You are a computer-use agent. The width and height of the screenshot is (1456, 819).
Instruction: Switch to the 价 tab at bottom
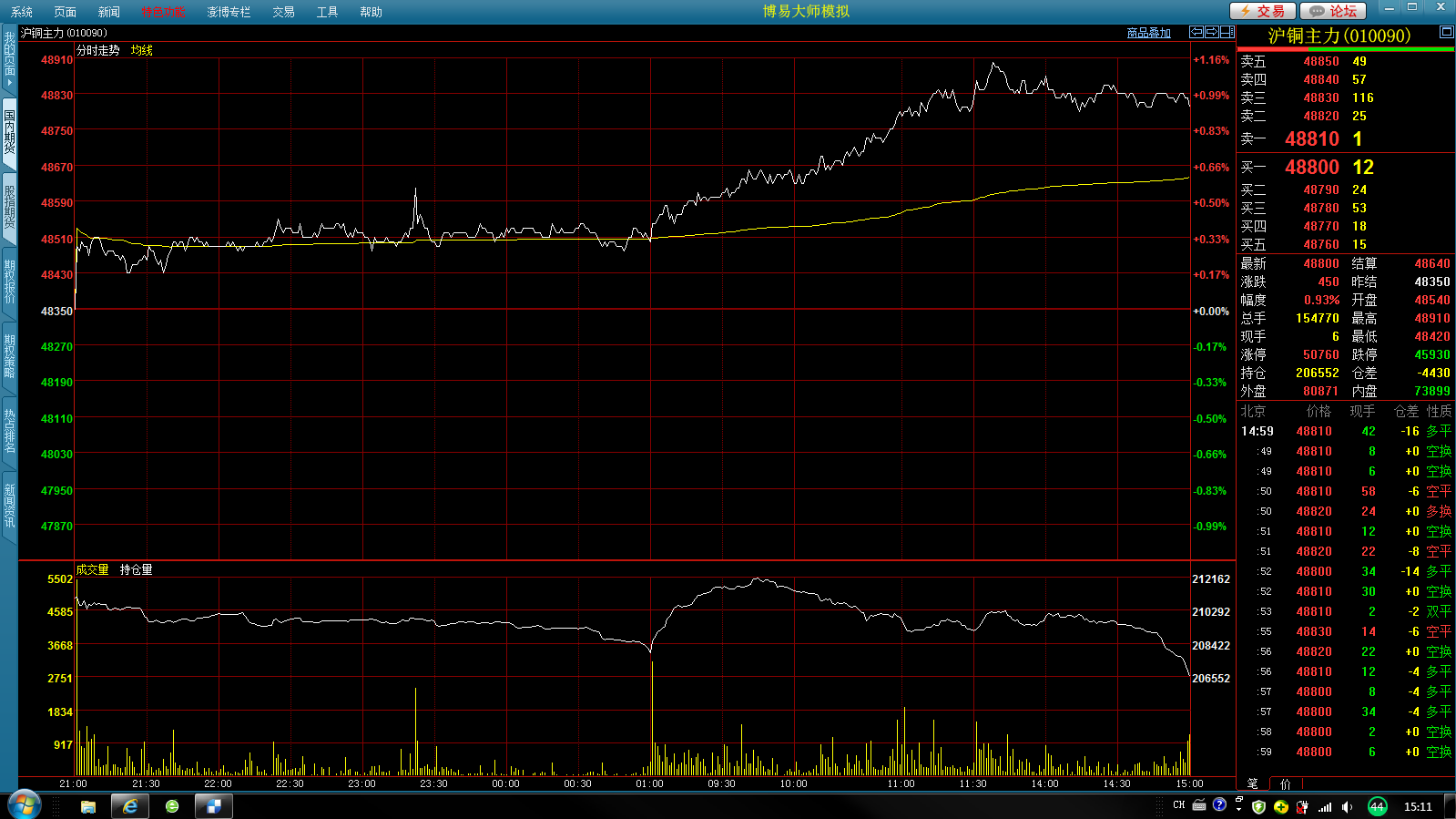1285,783
